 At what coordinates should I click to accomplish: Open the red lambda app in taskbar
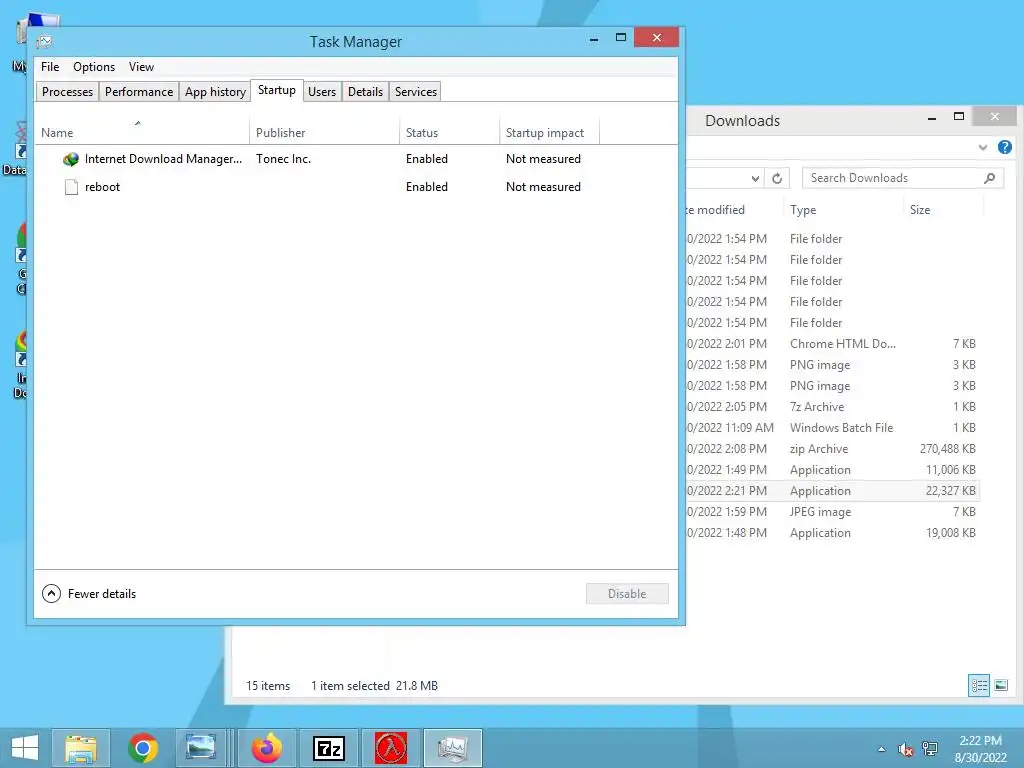click(x=391, y=748)
